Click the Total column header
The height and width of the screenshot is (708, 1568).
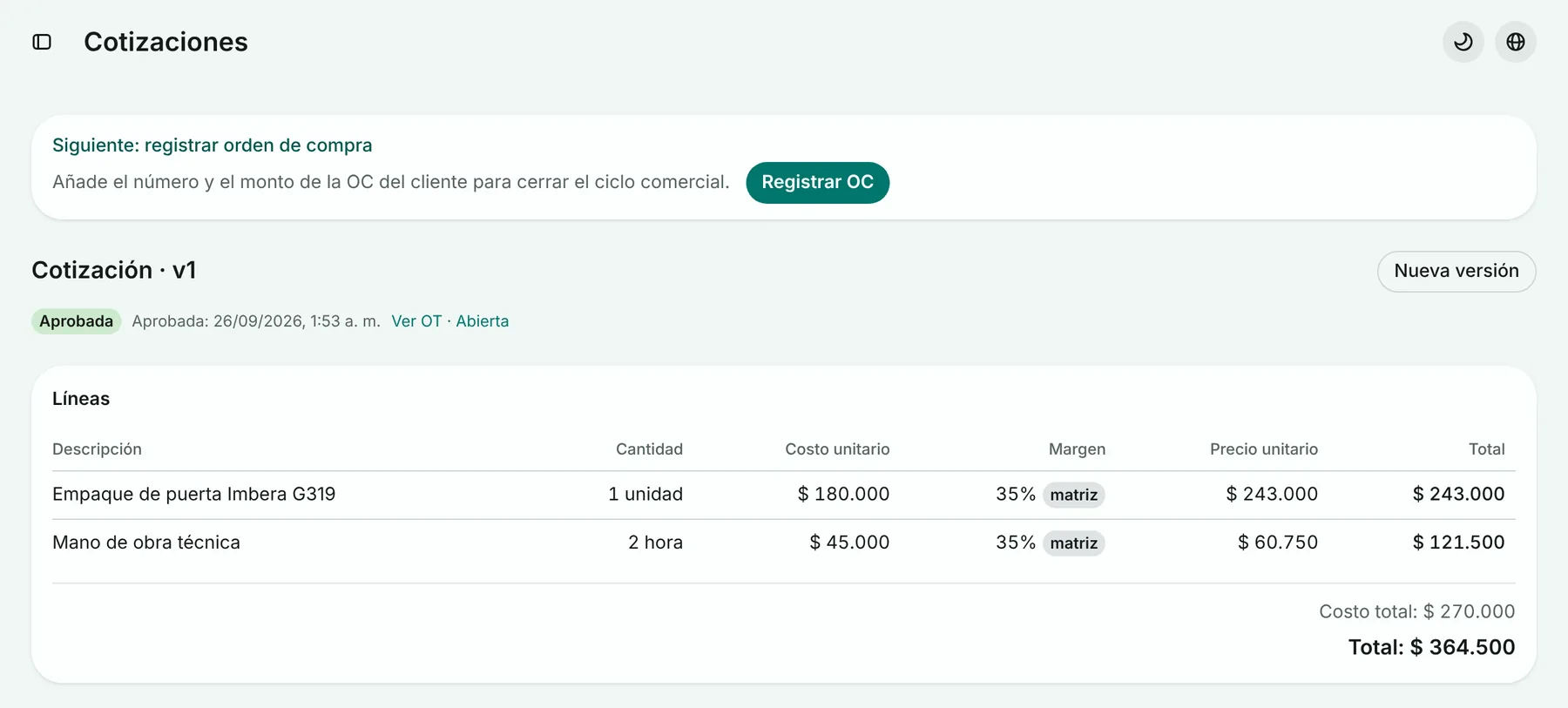pyautogui.click(x=1486, y=449)
